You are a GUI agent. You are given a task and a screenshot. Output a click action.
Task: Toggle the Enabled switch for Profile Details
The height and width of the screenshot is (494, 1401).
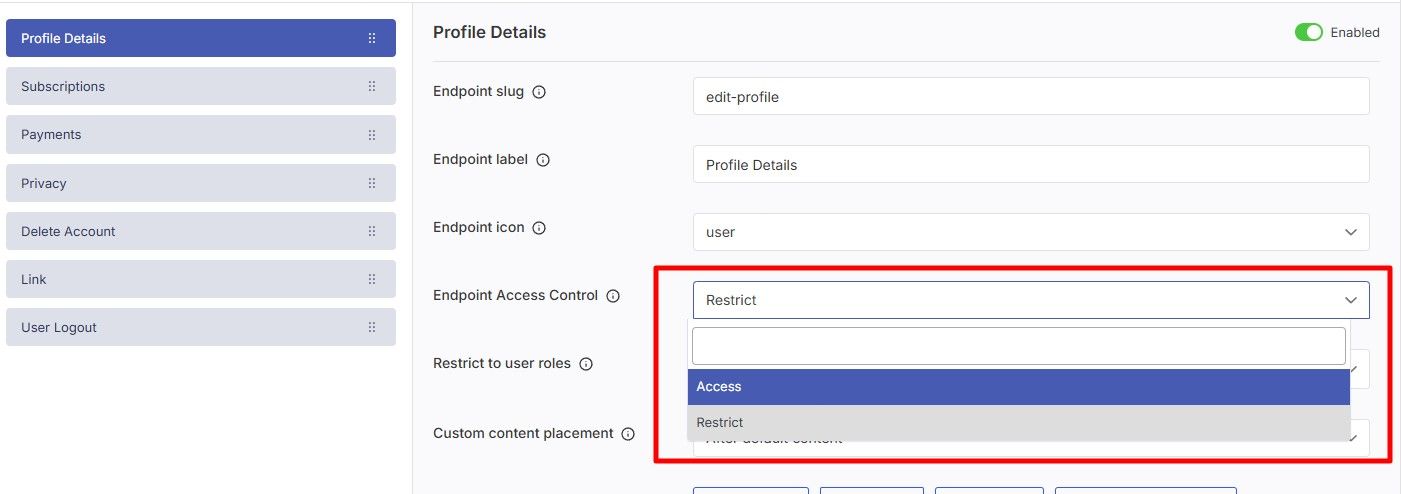tap(1309, 32)
